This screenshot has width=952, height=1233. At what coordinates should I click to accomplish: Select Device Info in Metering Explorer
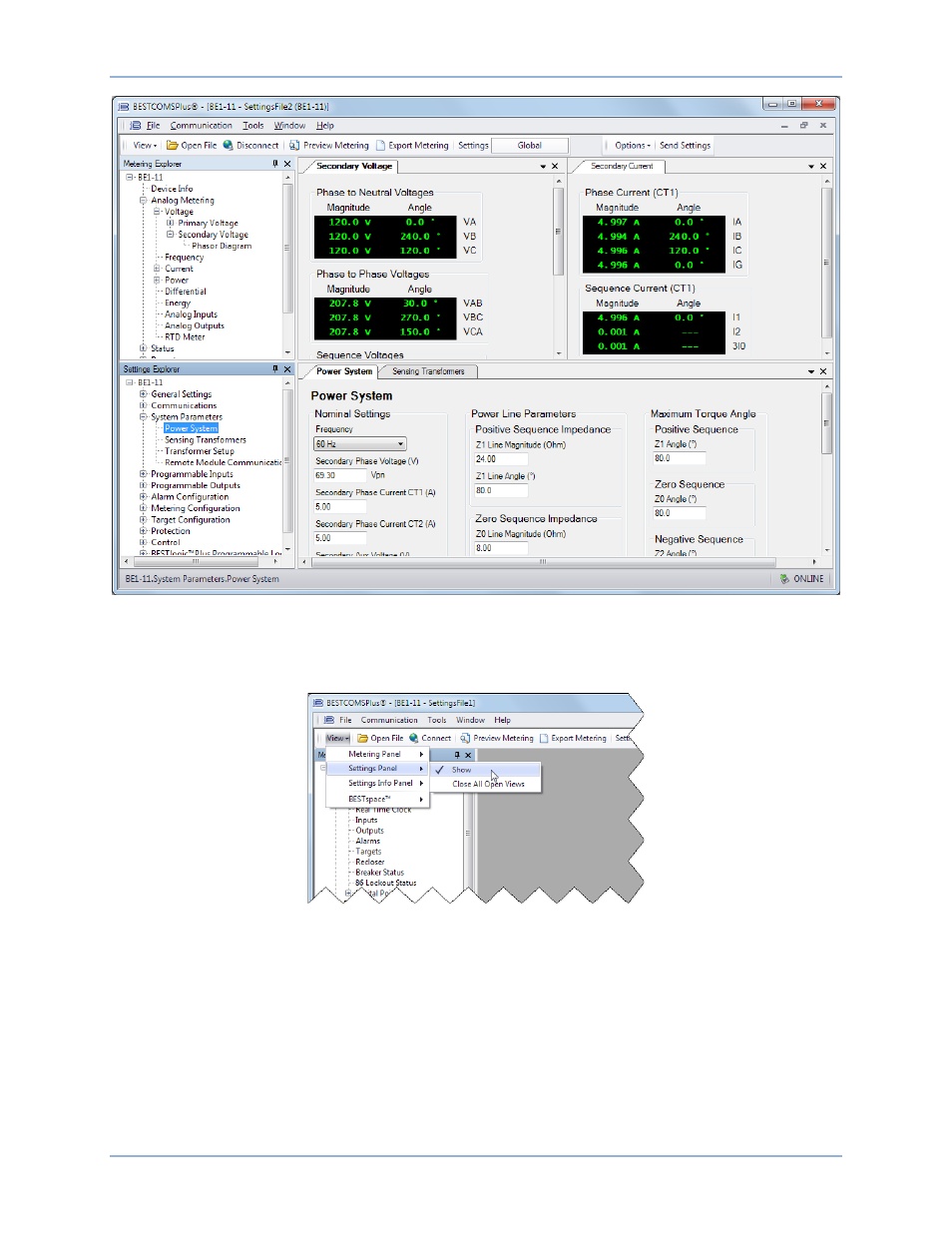[172, 189]
